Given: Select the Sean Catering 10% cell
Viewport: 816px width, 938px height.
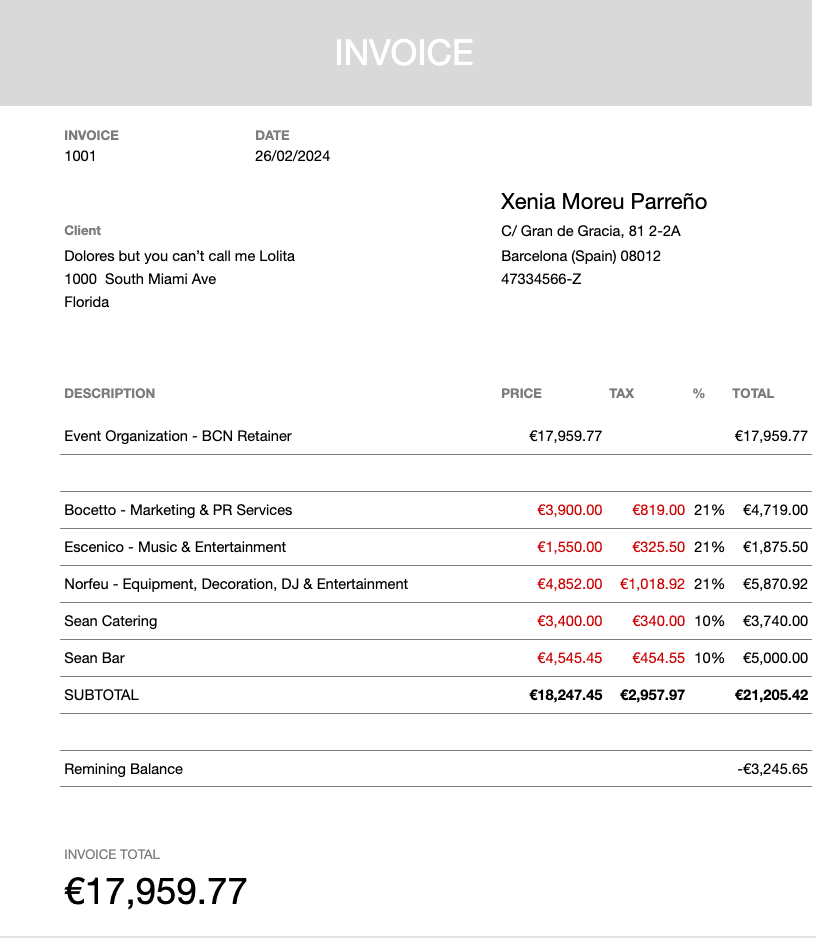Looking at the screenshot, I should (709, 622).
